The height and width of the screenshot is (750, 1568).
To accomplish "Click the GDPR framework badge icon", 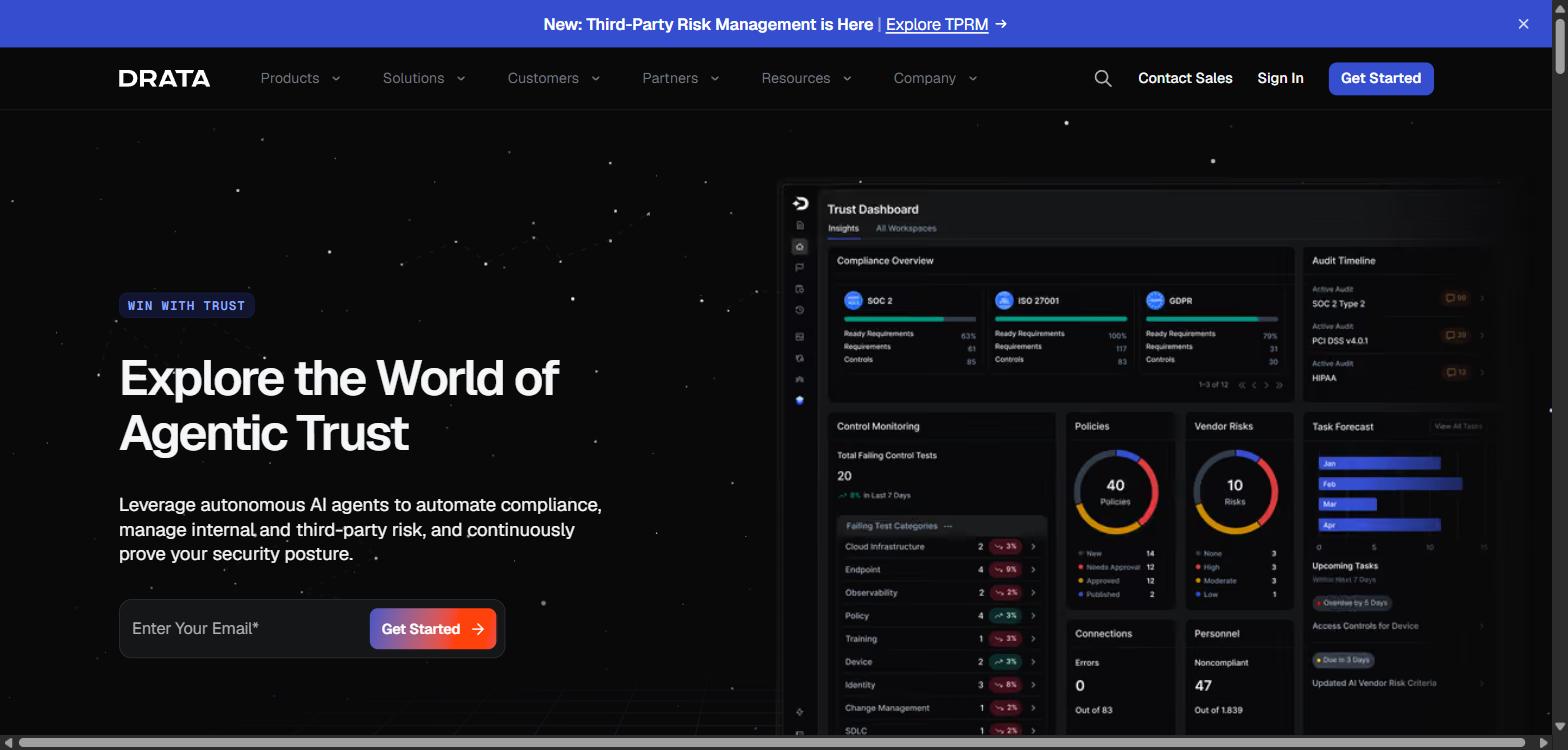I will tap(1155, 300).
